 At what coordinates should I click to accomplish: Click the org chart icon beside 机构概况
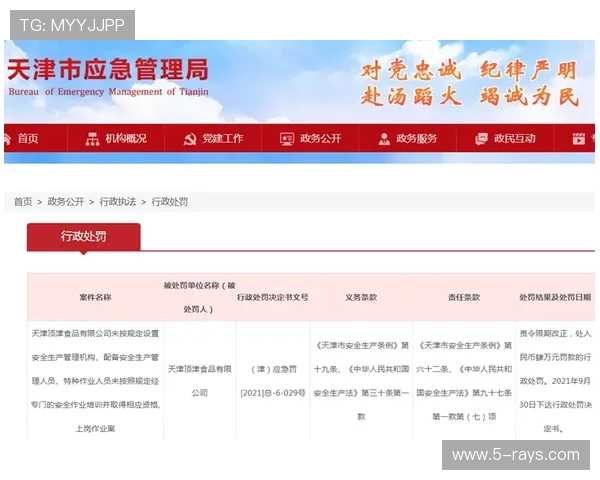pyautogui.click(x=92, y=138)
